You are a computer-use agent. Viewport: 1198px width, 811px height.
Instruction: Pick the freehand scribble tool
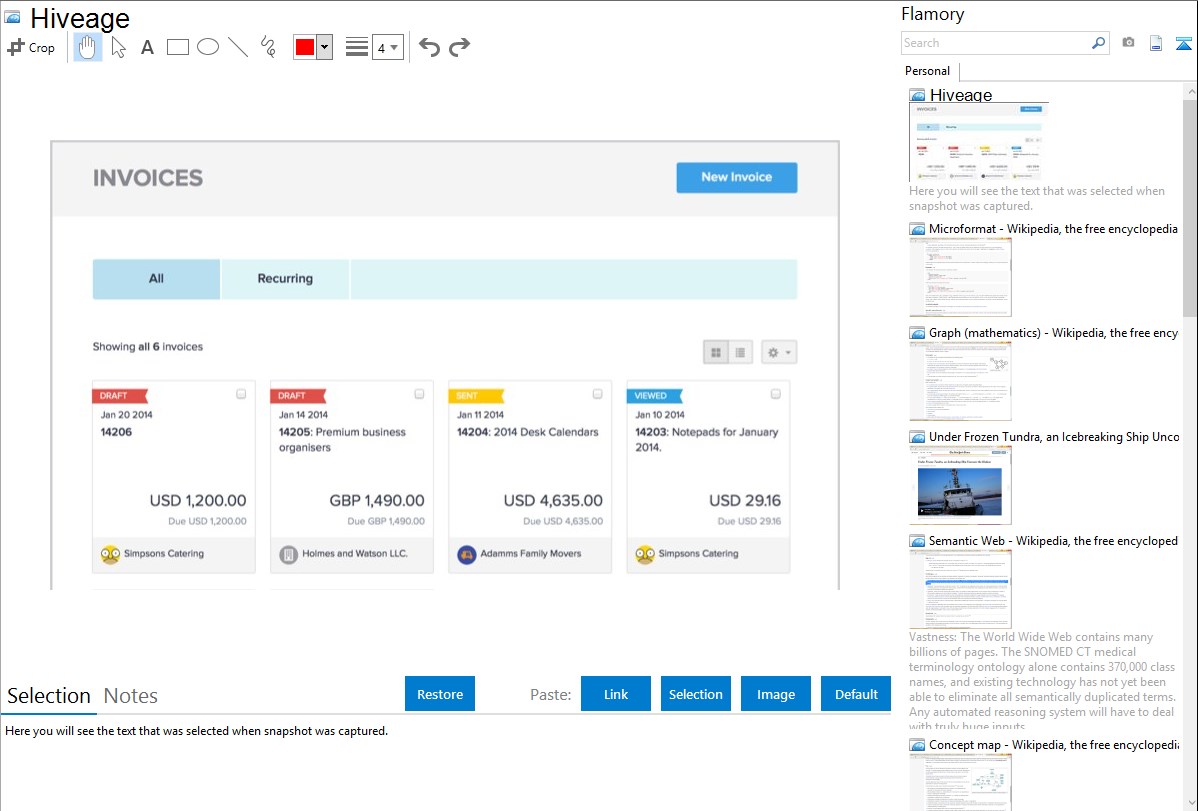coord(268,47)
